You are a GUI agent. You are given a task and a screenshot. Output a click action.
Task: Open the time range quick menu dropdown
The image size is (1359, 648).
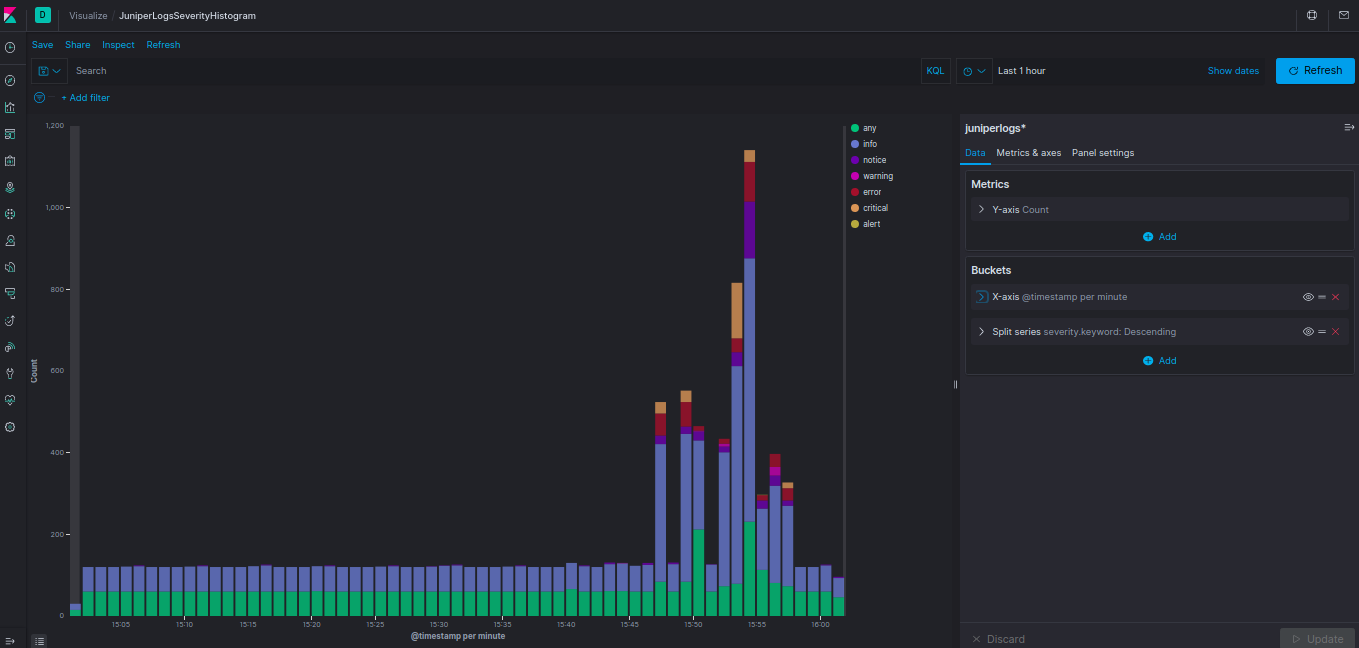tap(974, 71)
